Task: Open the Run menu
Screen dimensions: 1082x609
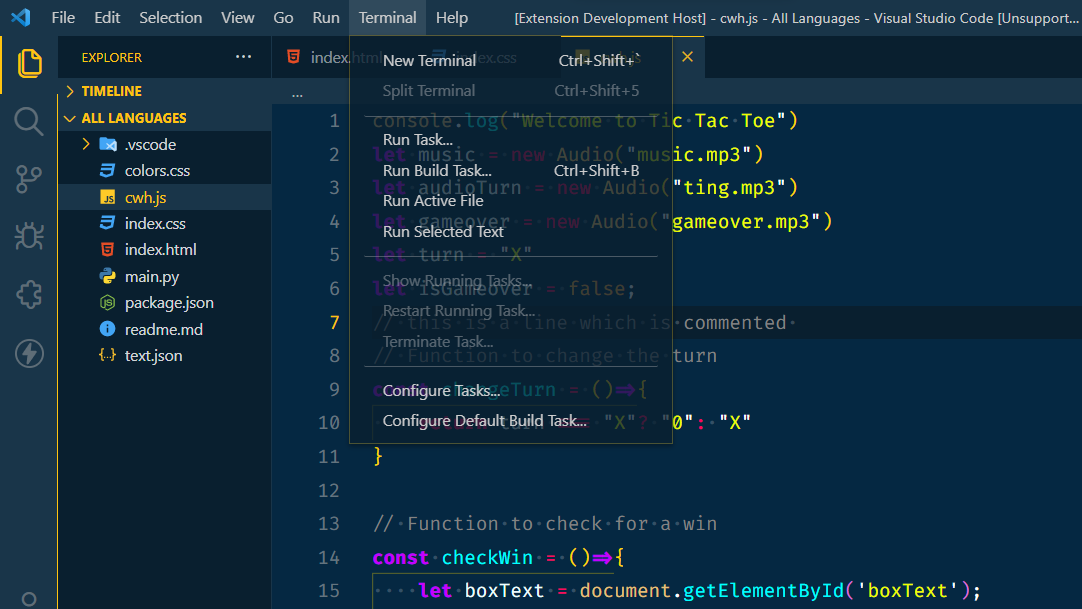Action: click(x=326, y=18)
